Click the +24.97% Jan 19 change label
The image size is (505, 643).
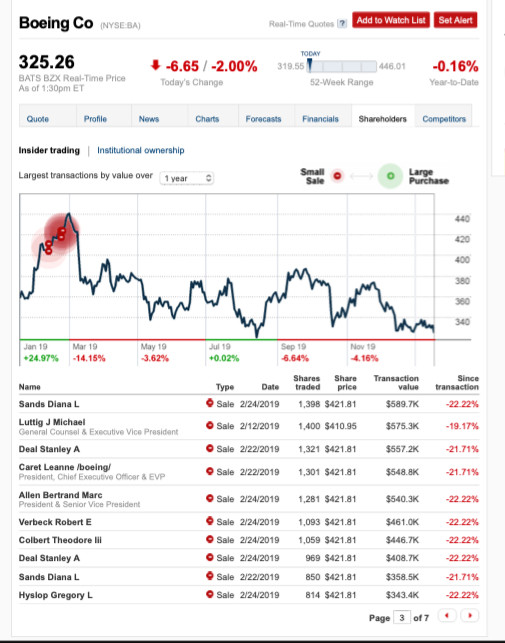tap(41, 358)
